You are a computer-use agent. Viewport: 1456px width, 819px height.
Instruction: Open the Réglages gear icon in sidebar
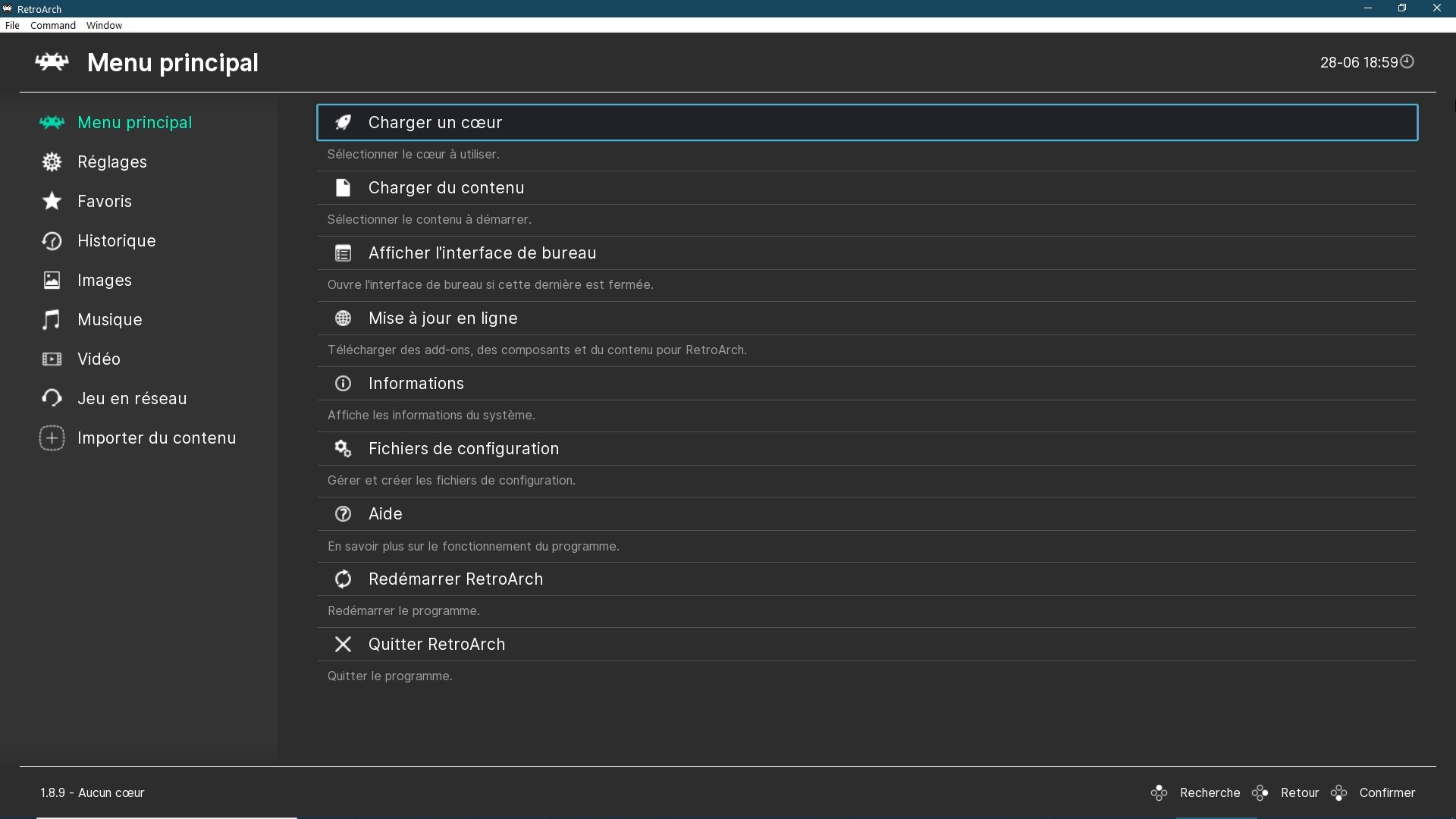[x=51, y=162]
